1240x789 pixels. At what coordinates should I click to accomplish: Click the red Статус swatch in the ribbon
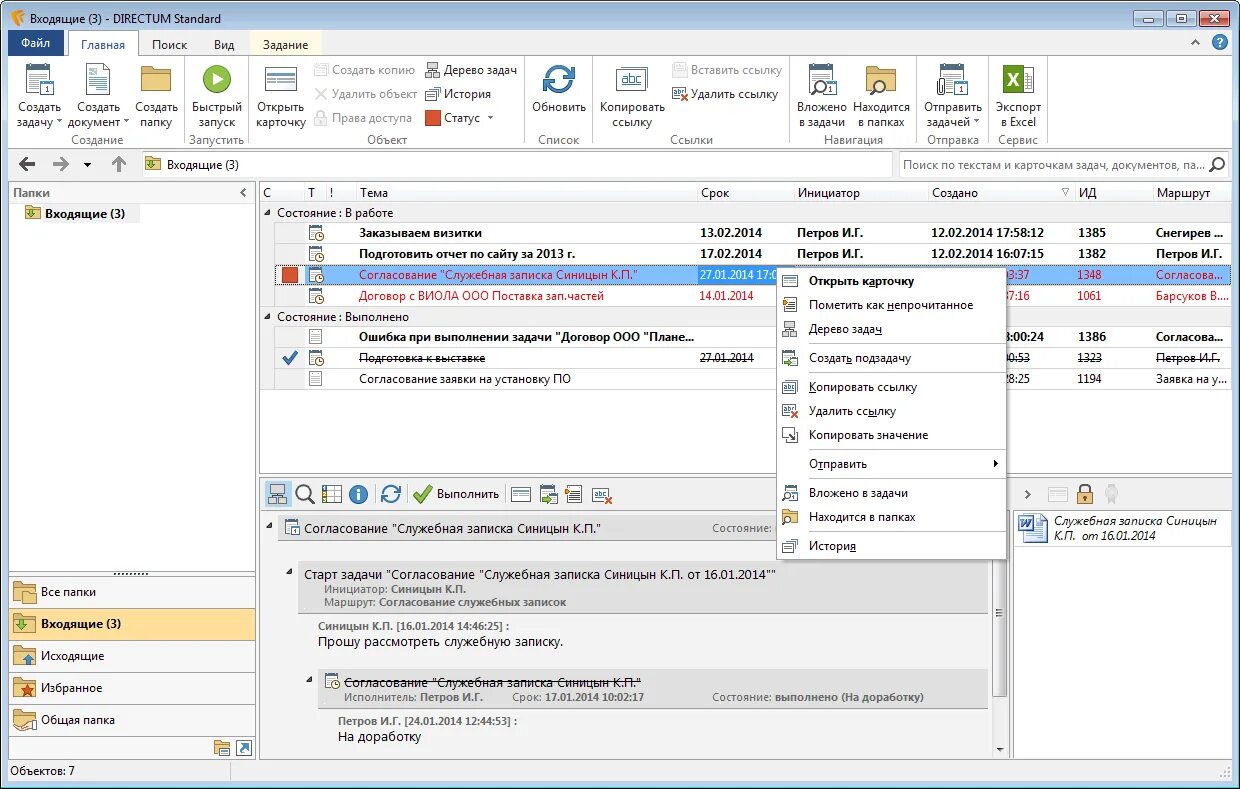point(433,118)
